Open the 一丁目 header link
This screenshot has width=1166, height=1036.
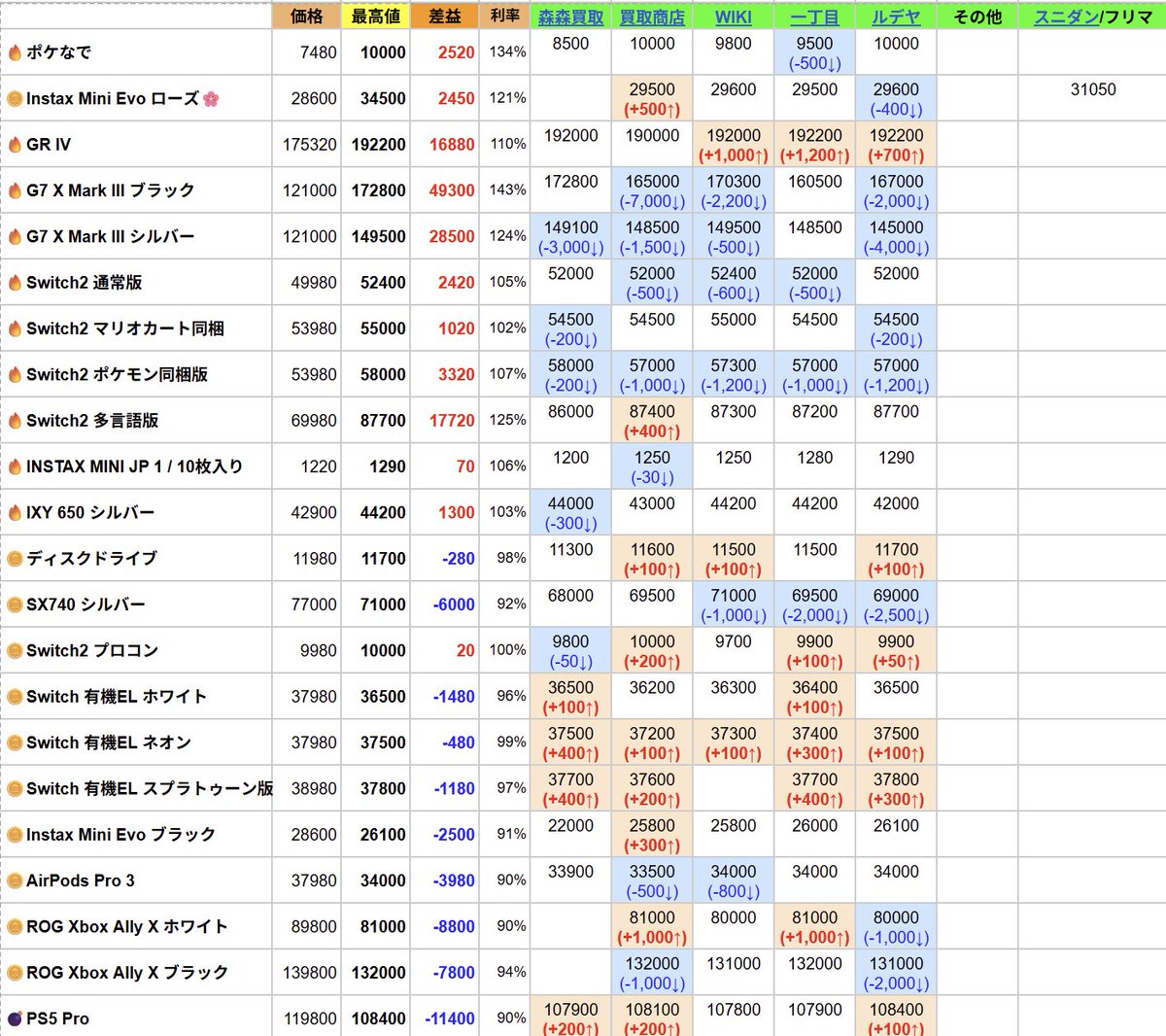click(x=814, y=17)
